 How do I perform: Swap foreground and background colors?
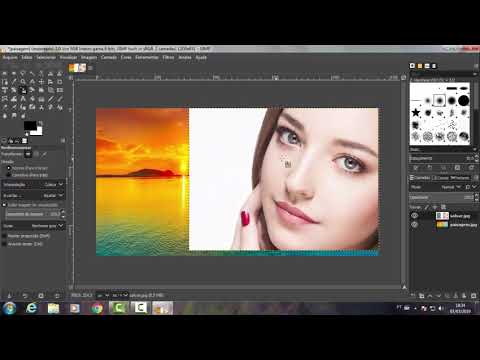[x=40, y=123]
